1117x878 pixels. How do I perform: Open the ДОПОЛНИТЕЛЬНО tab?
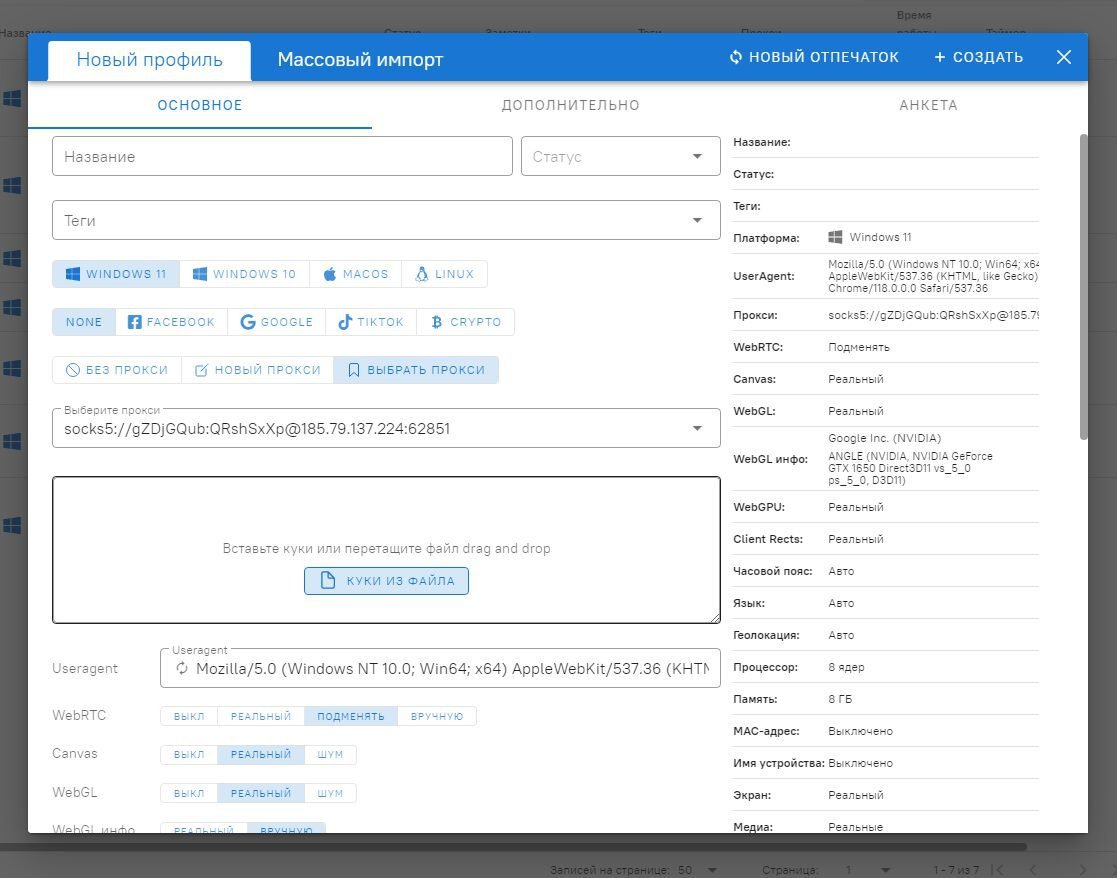571,105
